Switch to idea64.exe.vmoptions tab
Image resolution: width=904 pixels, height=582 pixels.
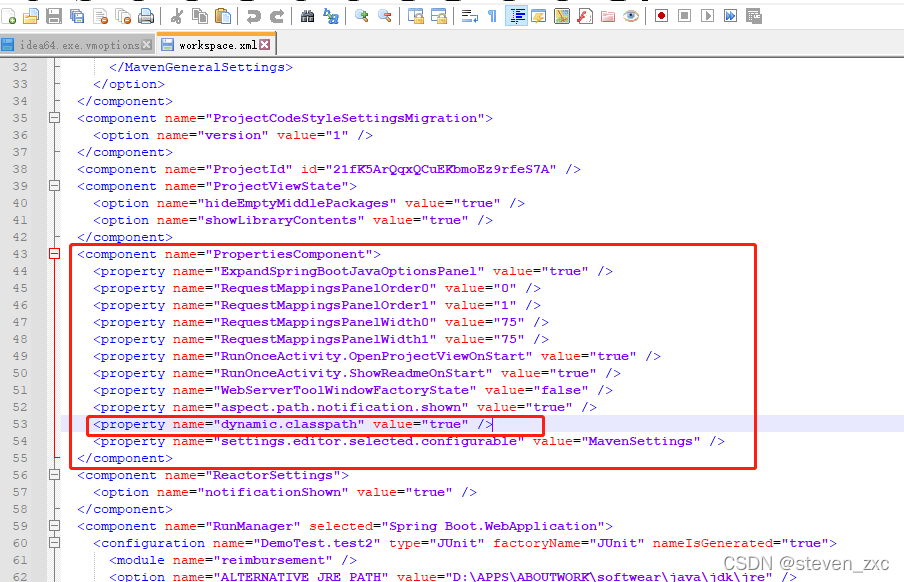[x=78, y=45]
